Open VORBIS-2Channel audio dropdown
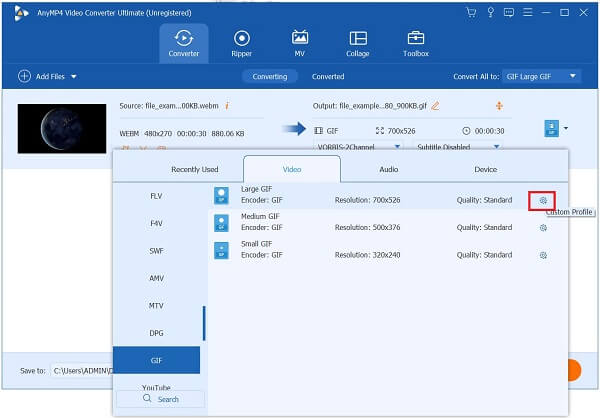Screen dimensions: 600x418 coord(358,146)
